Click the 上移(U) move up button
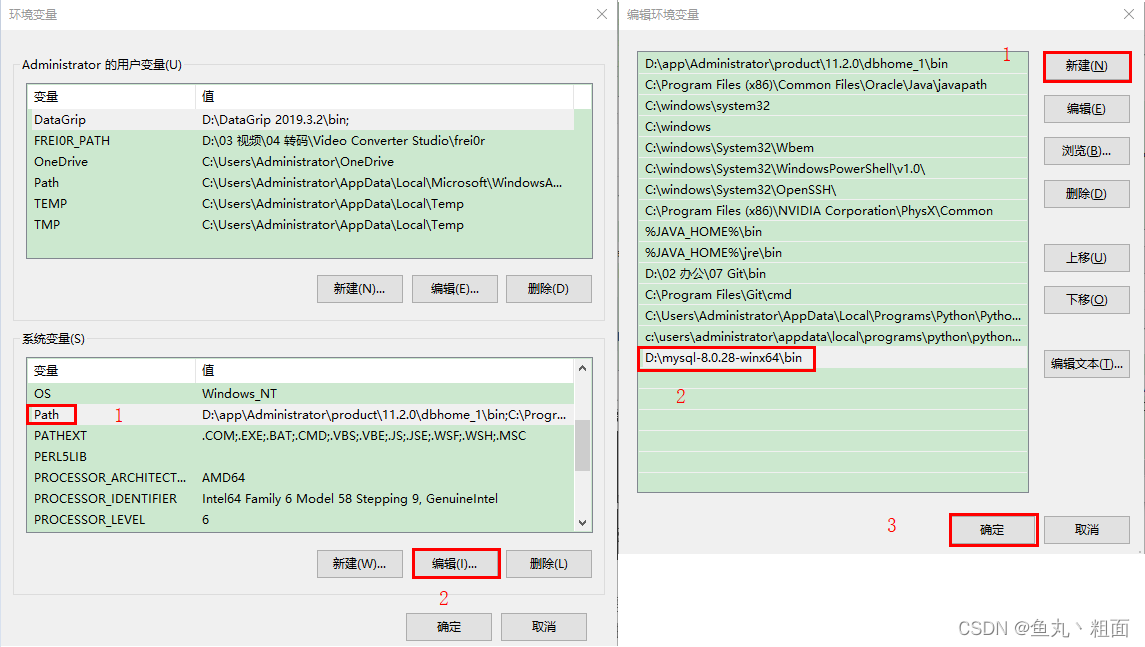 [x=1087, y=258]
